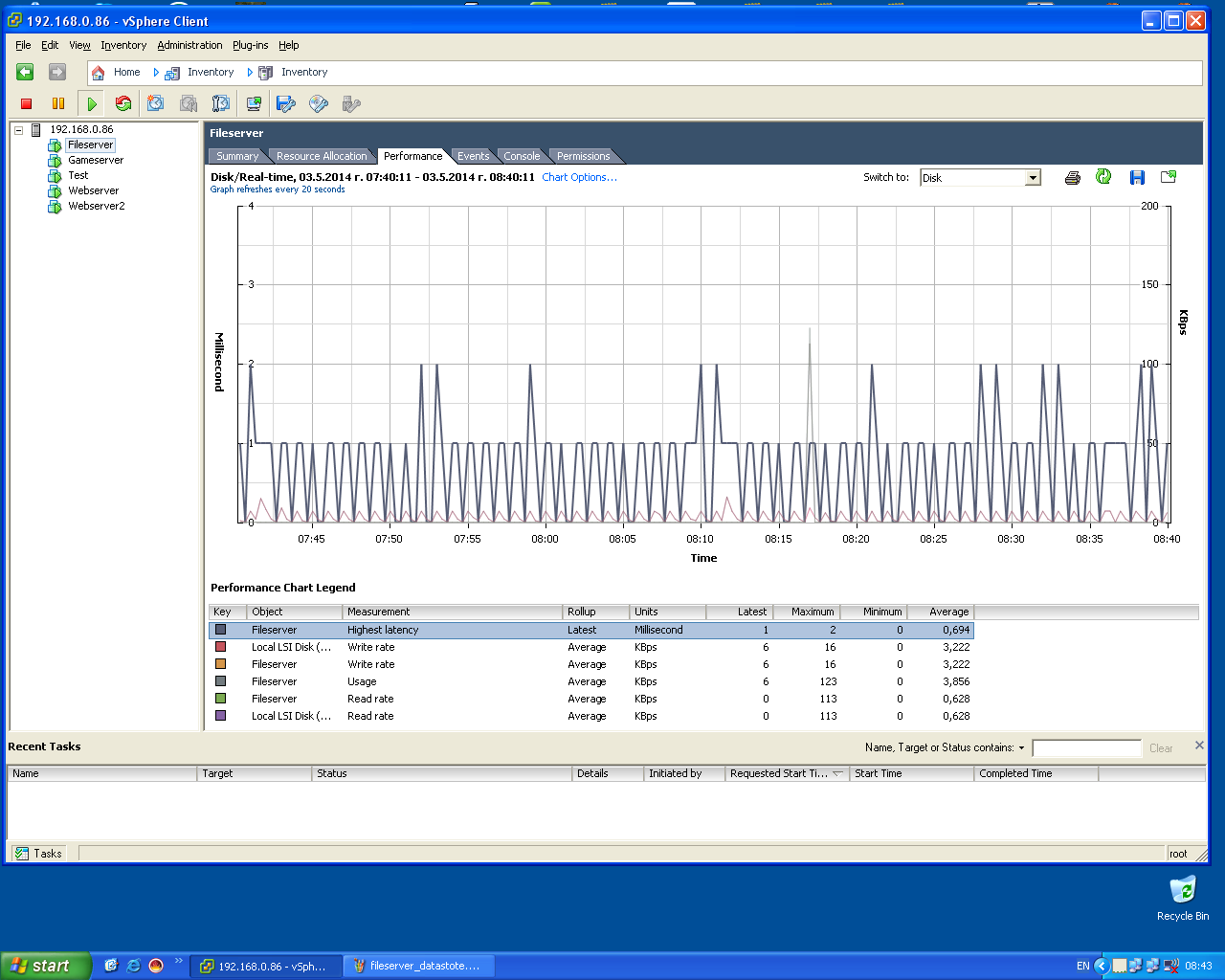Sort tasks by Requested Start Time column
The image size is (1225, 980).
click(x=787, y=773)
